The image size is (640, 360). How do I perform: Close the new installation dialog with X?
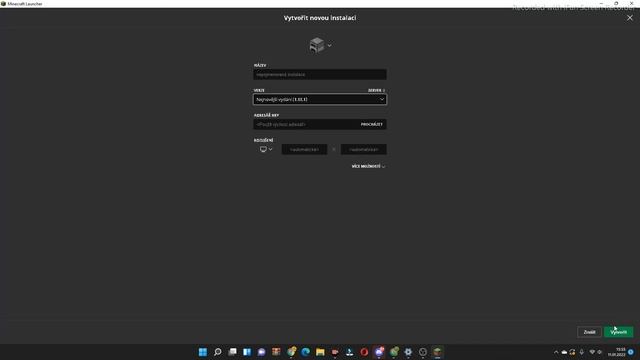pos(630,18)
